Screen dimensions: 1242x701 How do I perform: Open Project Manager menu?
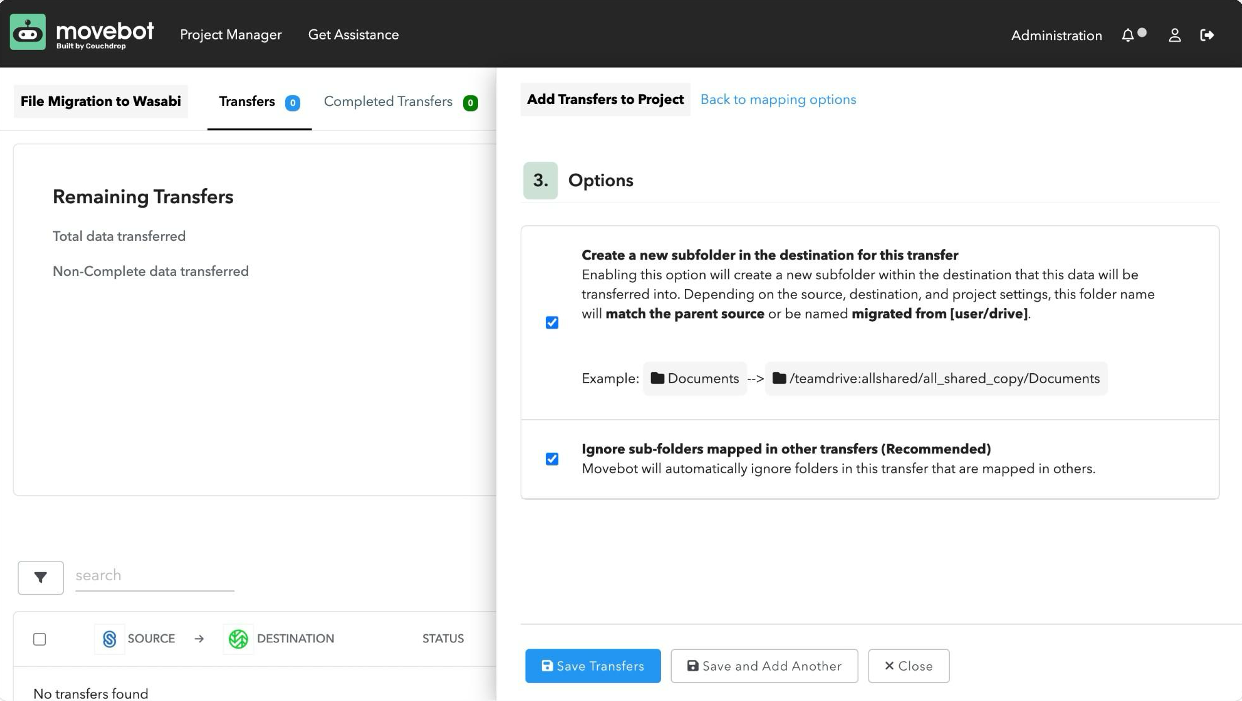(231, 35)
